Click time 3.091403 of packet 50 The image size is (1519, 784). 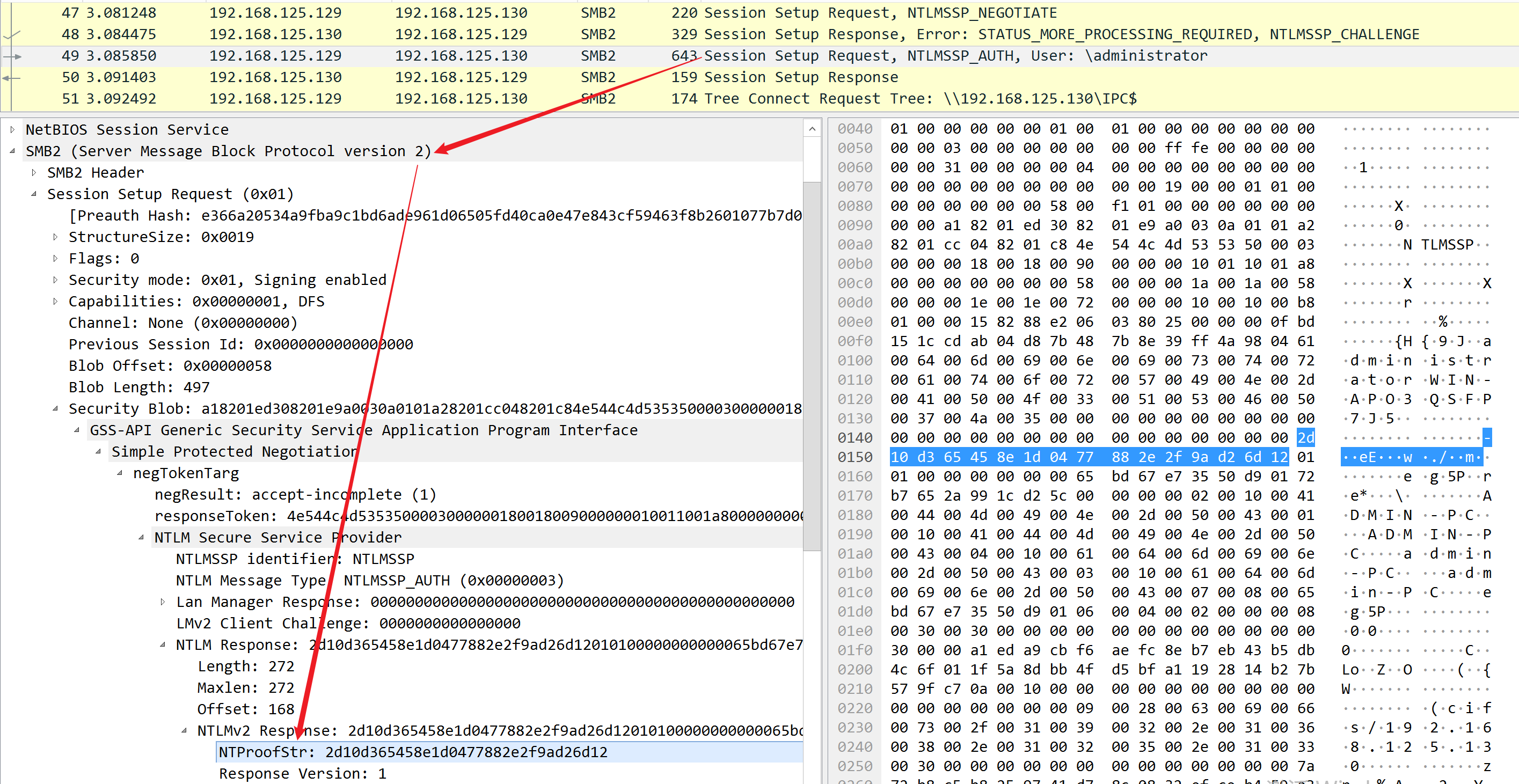coord(121,77)
